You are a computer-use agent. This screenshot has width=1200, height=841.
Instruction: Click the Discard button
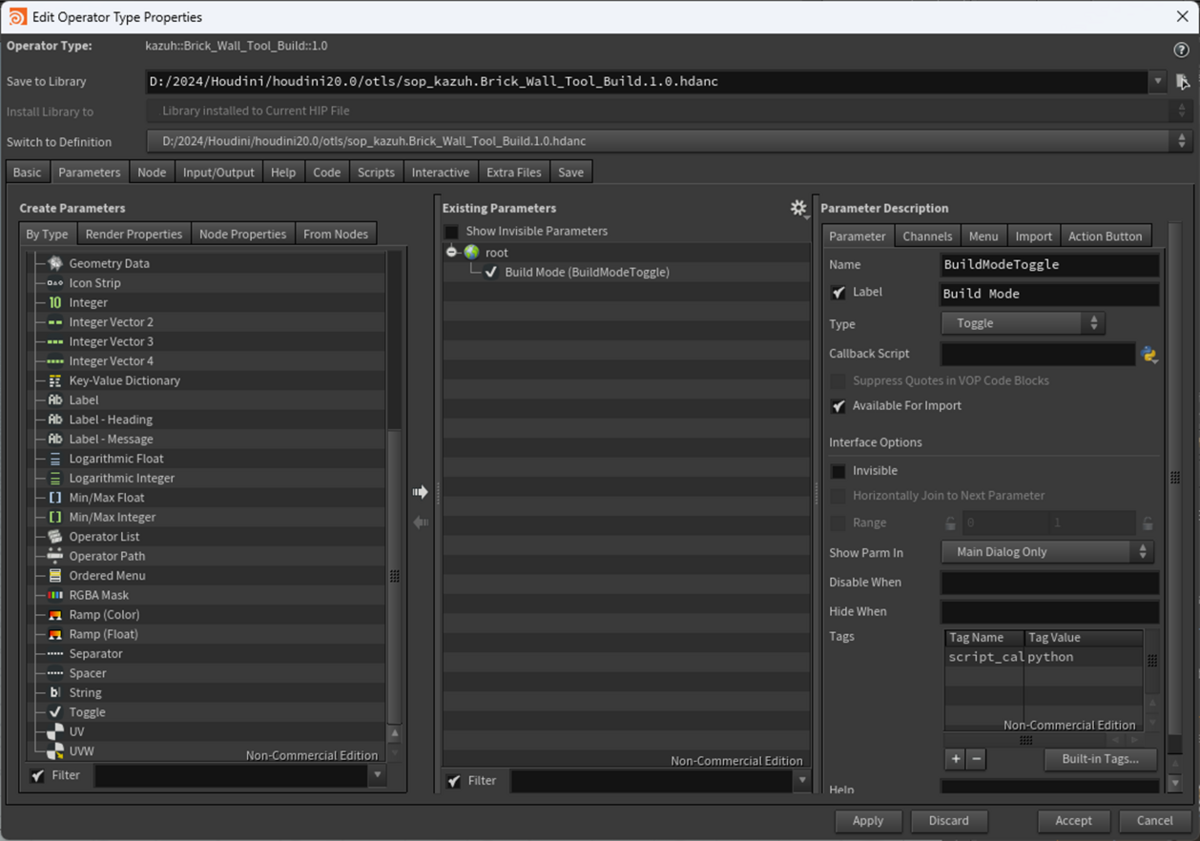(x=949, y=820)
